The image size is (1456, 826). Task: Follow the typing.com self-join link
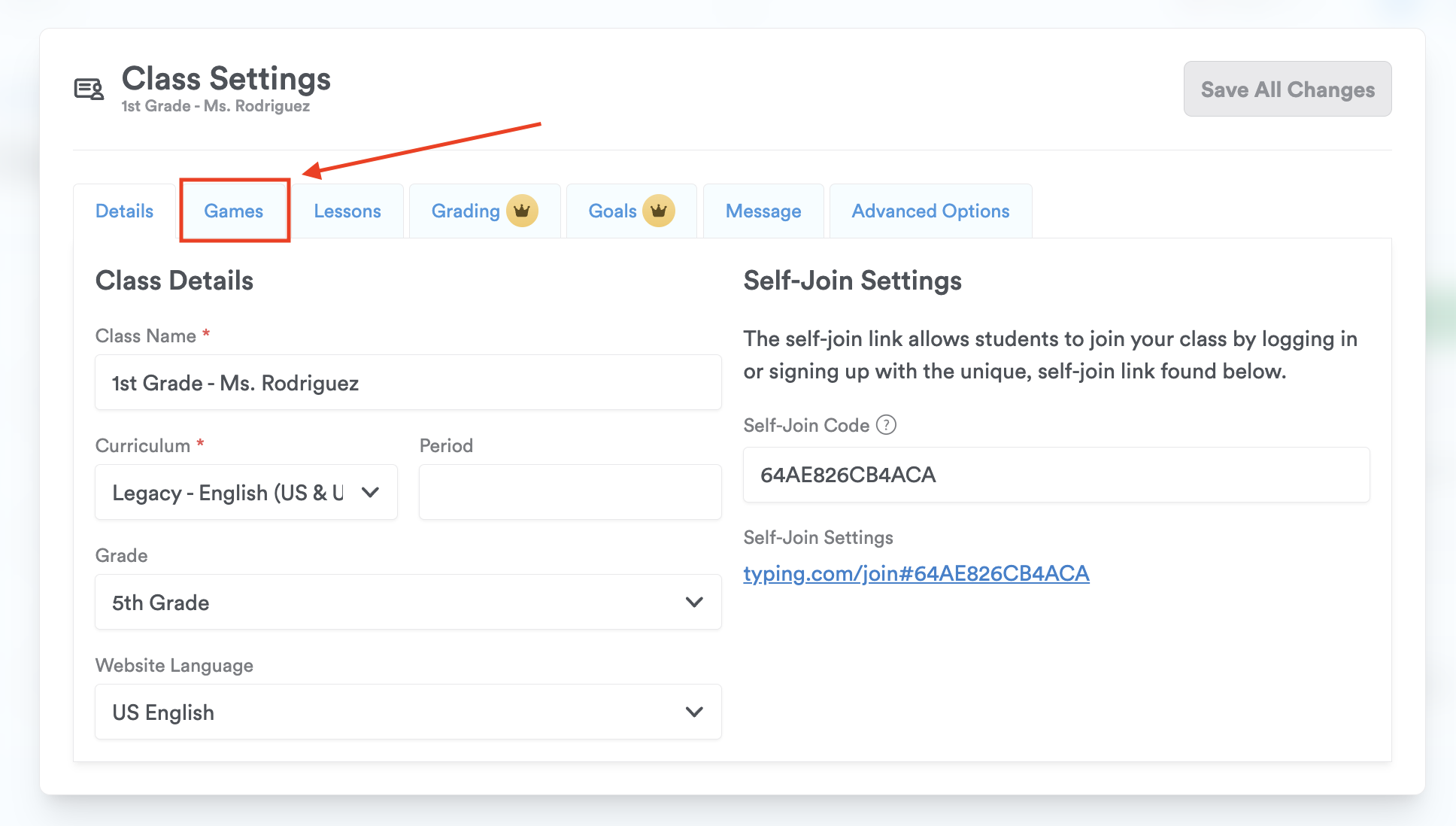916,573
